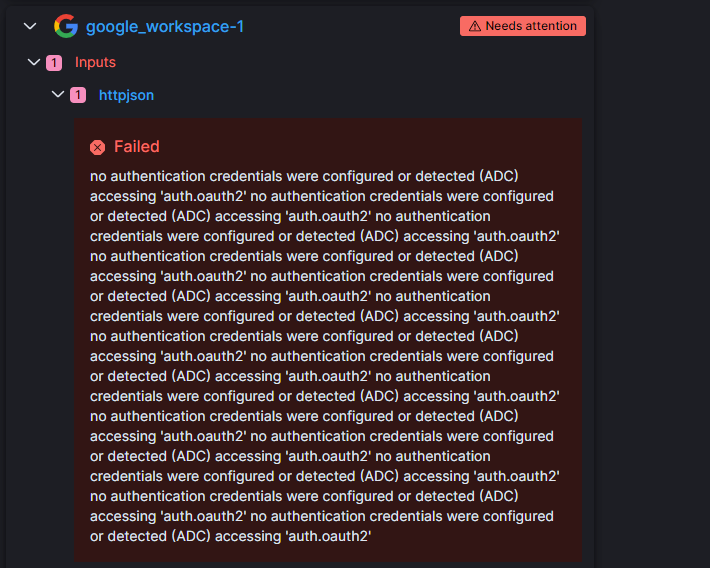
Task: Click the warning triangle in Needs attention
Action: pos(474,26)
